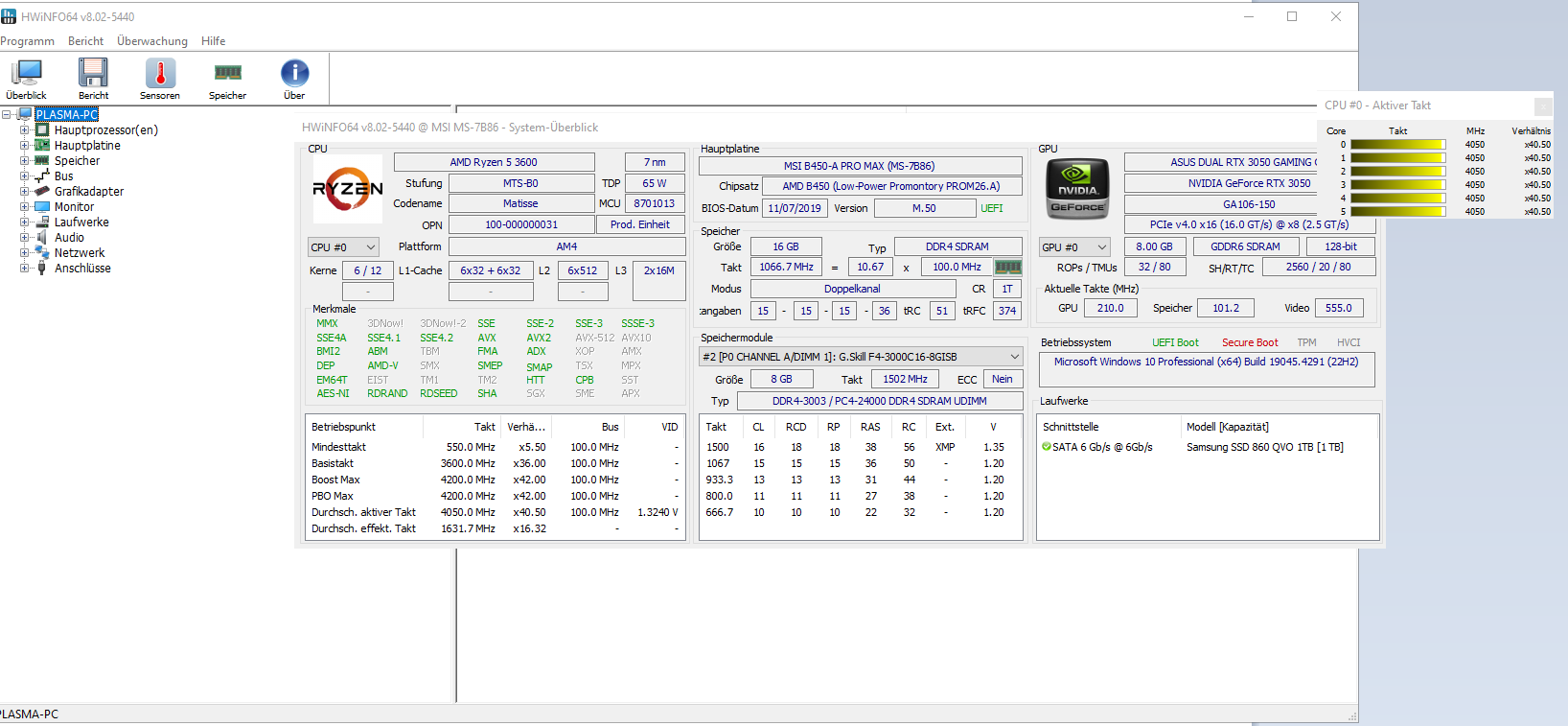Open the memory module selector dropdown
1568x726 pixels.
(x=861, y=357)
